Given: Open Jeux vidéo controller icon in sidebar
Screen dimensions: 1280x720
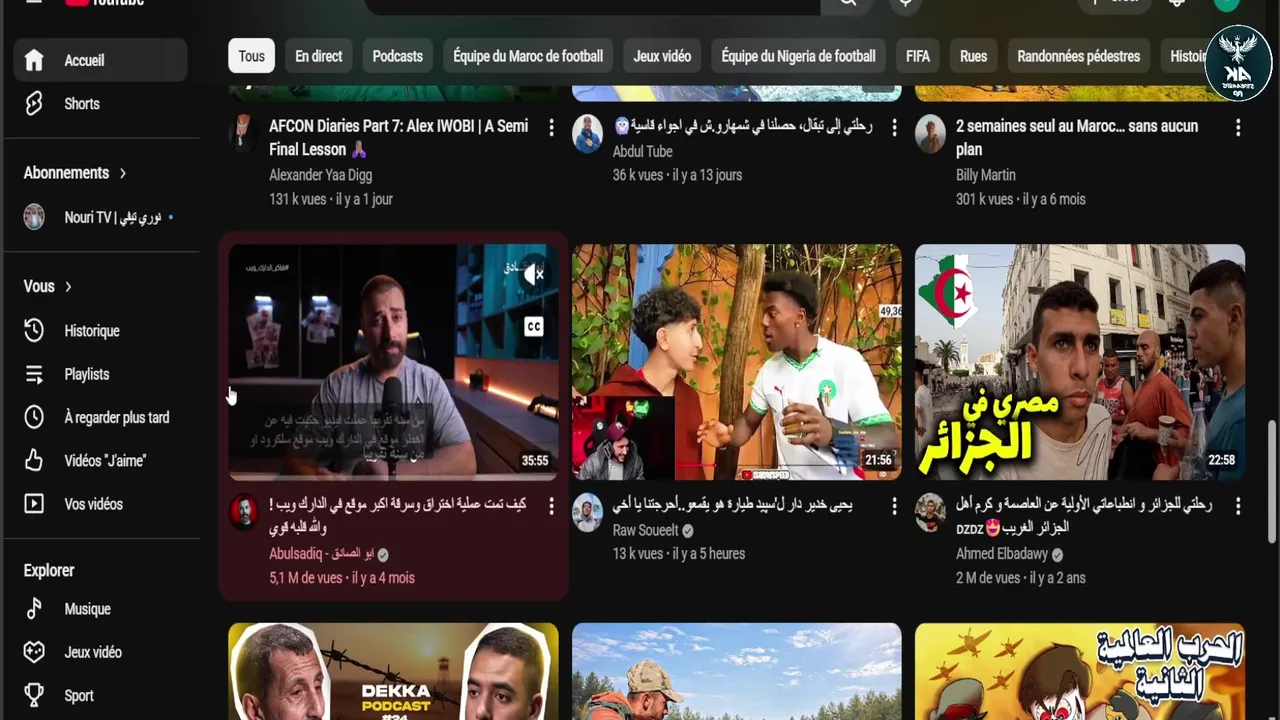Looking at the screenshot, I should 34,652.
